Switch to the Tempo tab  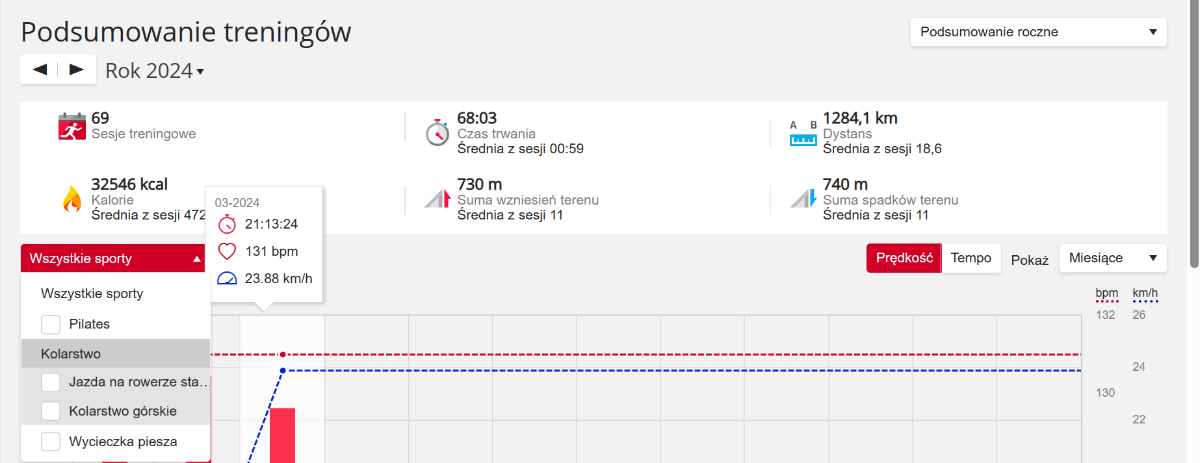(970, 258)
